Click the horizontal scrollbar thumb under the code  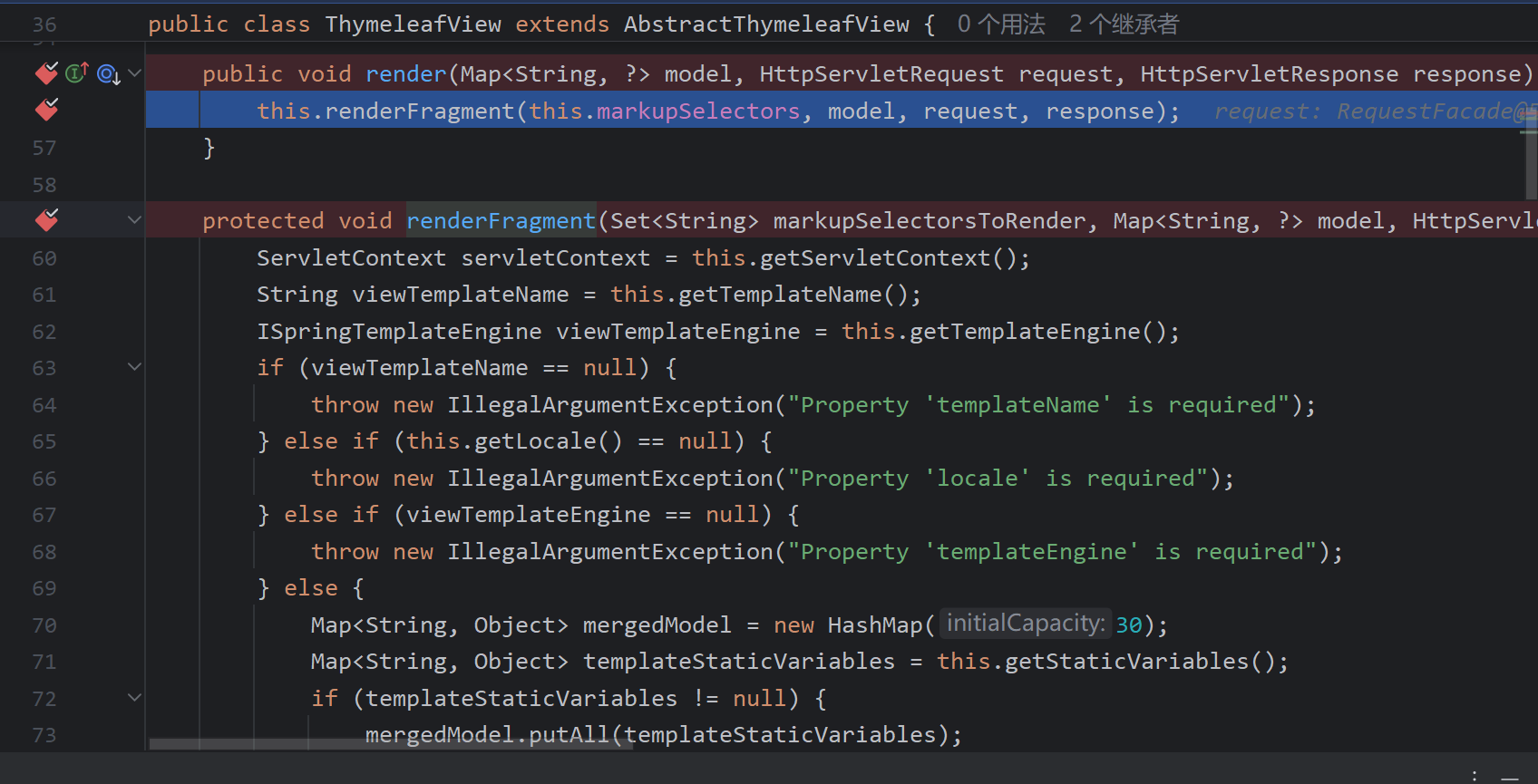[x=391, y=744]
